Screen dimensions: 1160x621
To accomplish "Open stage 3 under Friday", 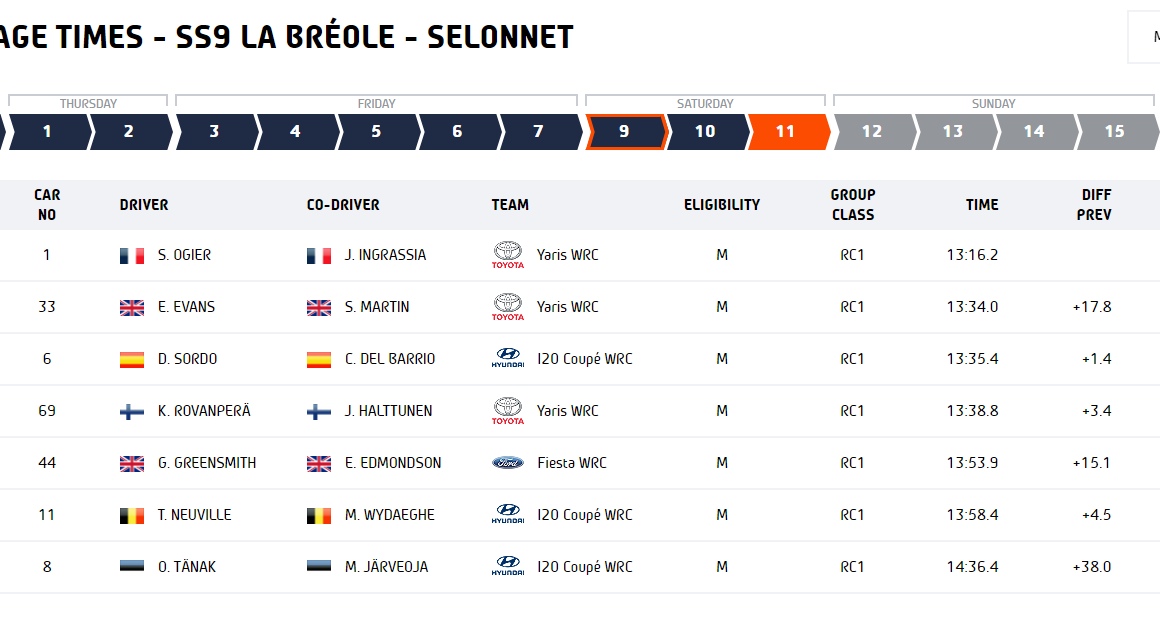I will pos(217,132).
